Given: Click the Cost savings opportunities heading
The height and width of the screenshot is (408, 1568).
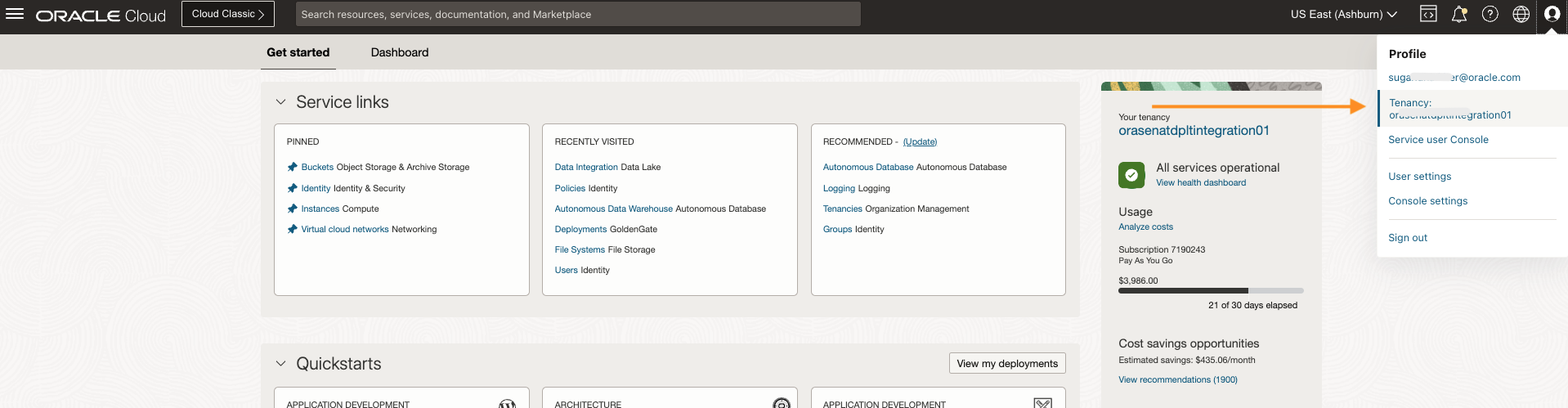Looking at the screenshot, I should click(1189, 343).
